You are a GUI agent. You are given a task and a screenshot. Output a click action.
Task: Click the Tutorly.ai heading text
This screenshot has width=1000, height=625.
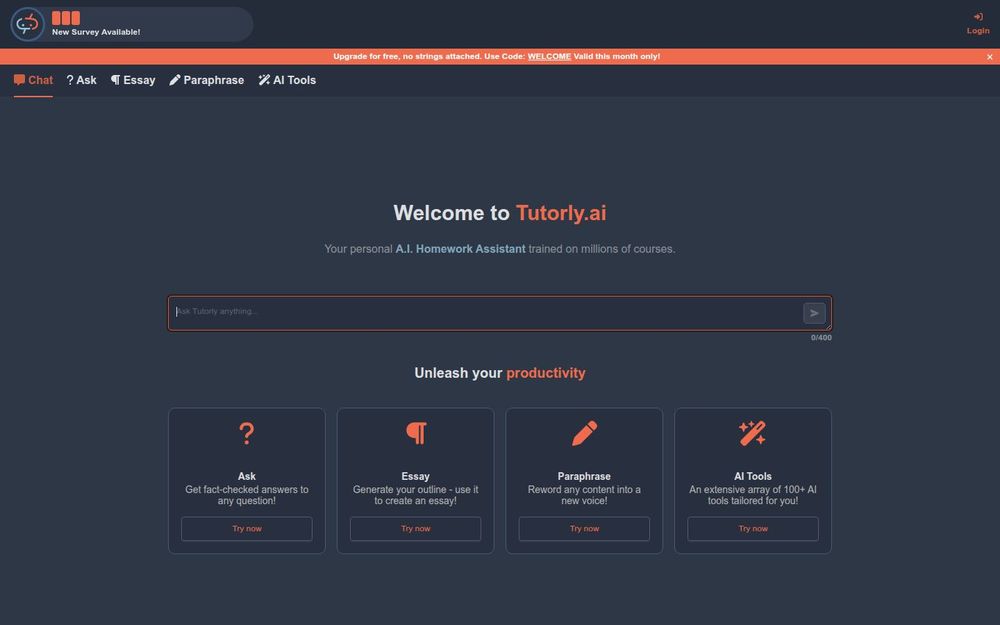coord(561,213)
